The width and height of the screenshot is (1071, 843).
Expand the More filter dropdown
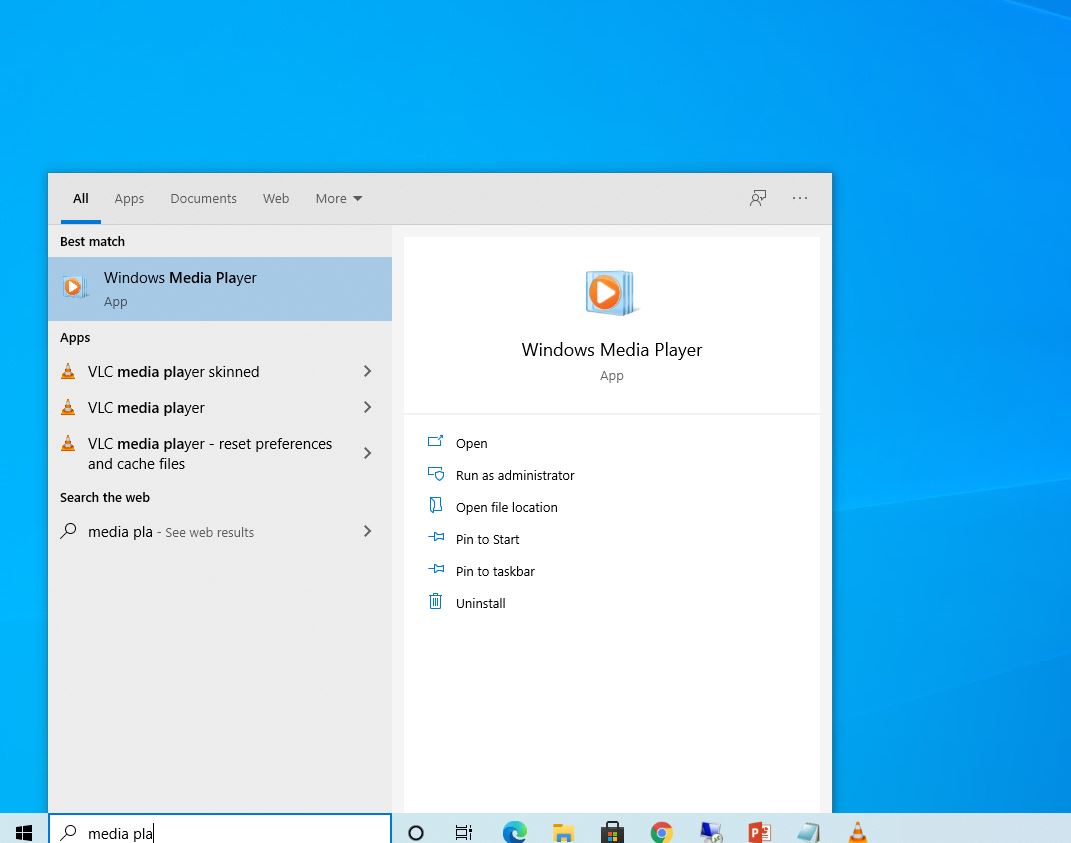pos(338,198)
